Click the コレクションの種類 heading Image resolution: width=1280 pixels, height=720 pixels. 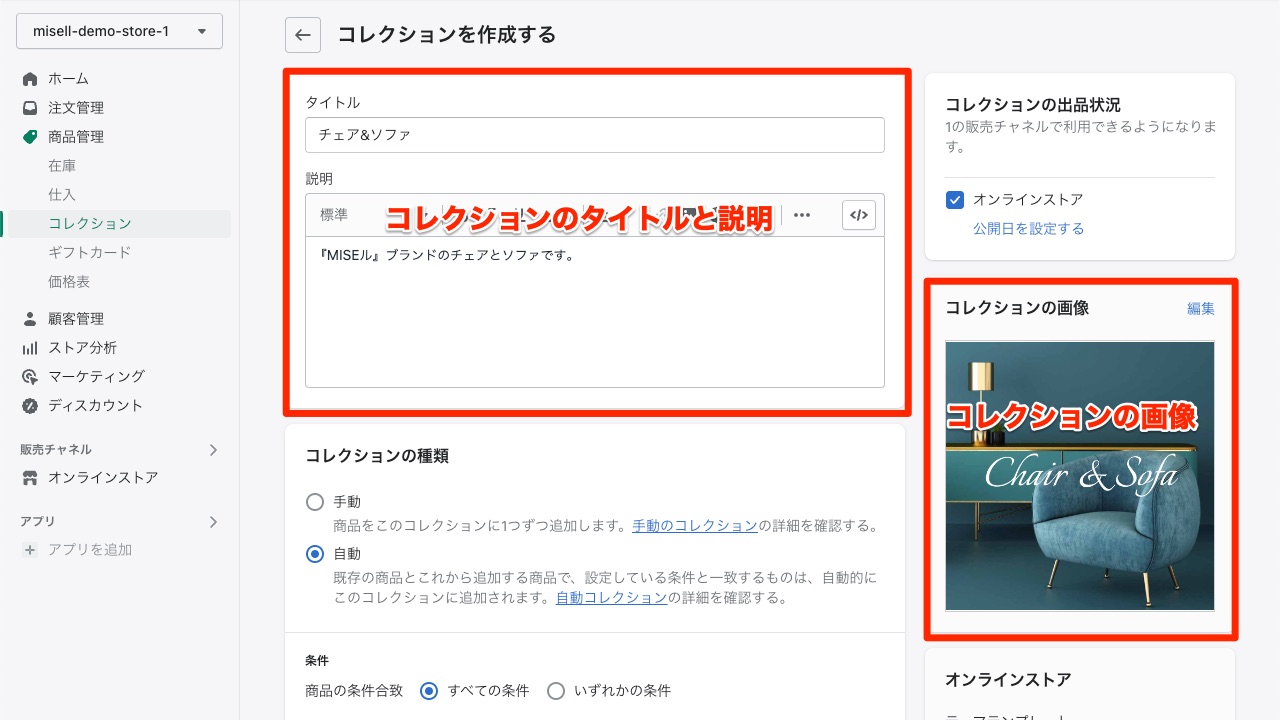(x=377, y=456)
